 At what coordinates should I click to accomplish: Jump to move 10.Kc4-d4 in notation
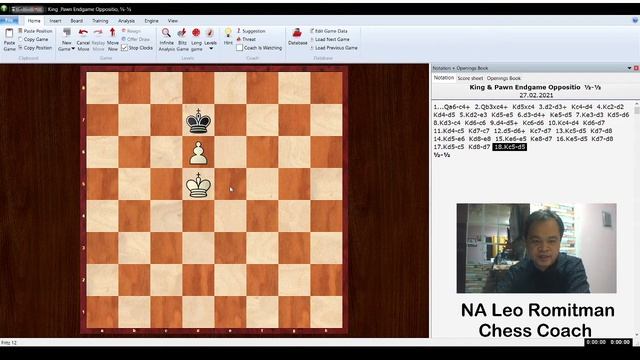563,123
